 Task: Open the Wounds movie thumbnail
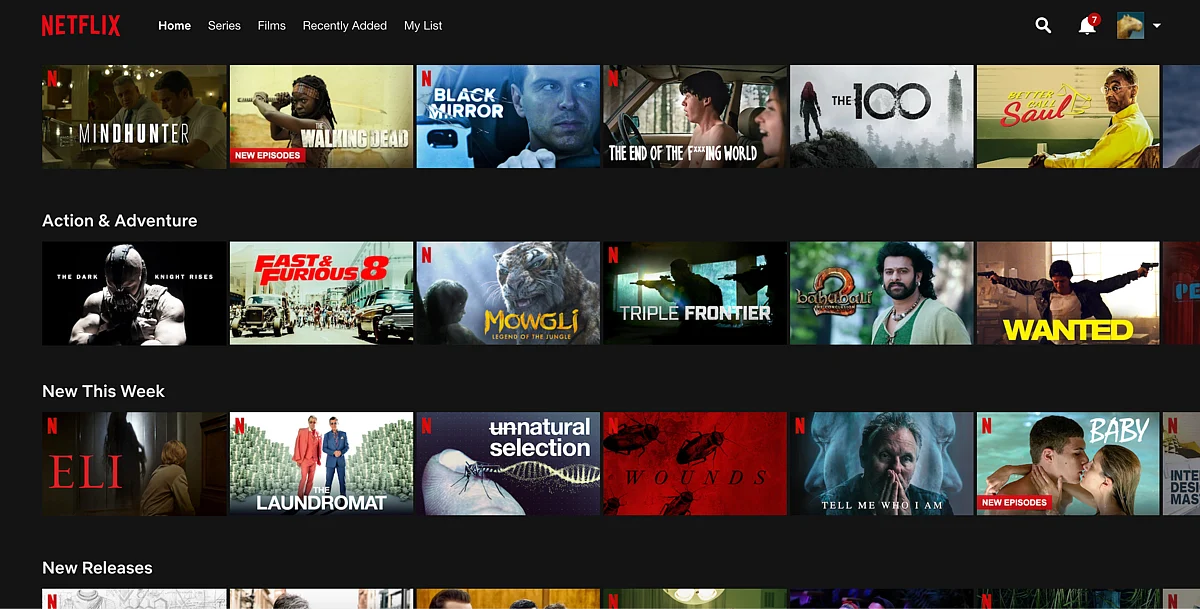(x=695, y=464)
